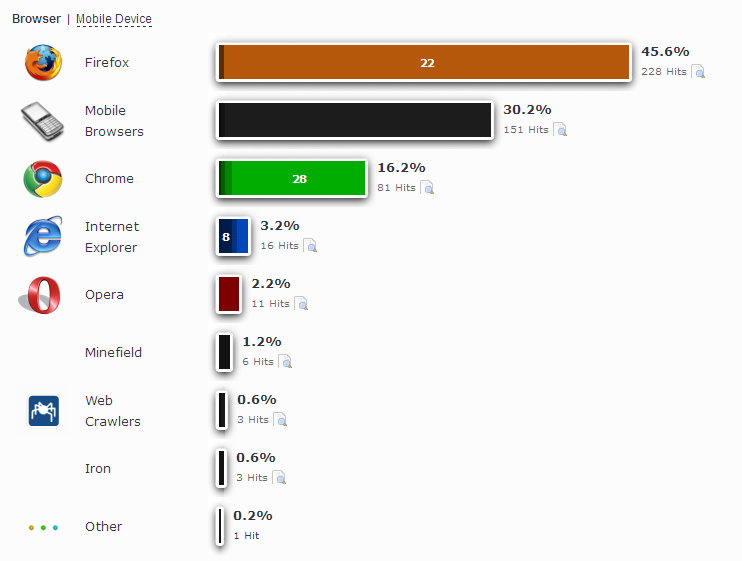
Task: Click the Mobile Browsers phone icon
Action: pos(42,121)
